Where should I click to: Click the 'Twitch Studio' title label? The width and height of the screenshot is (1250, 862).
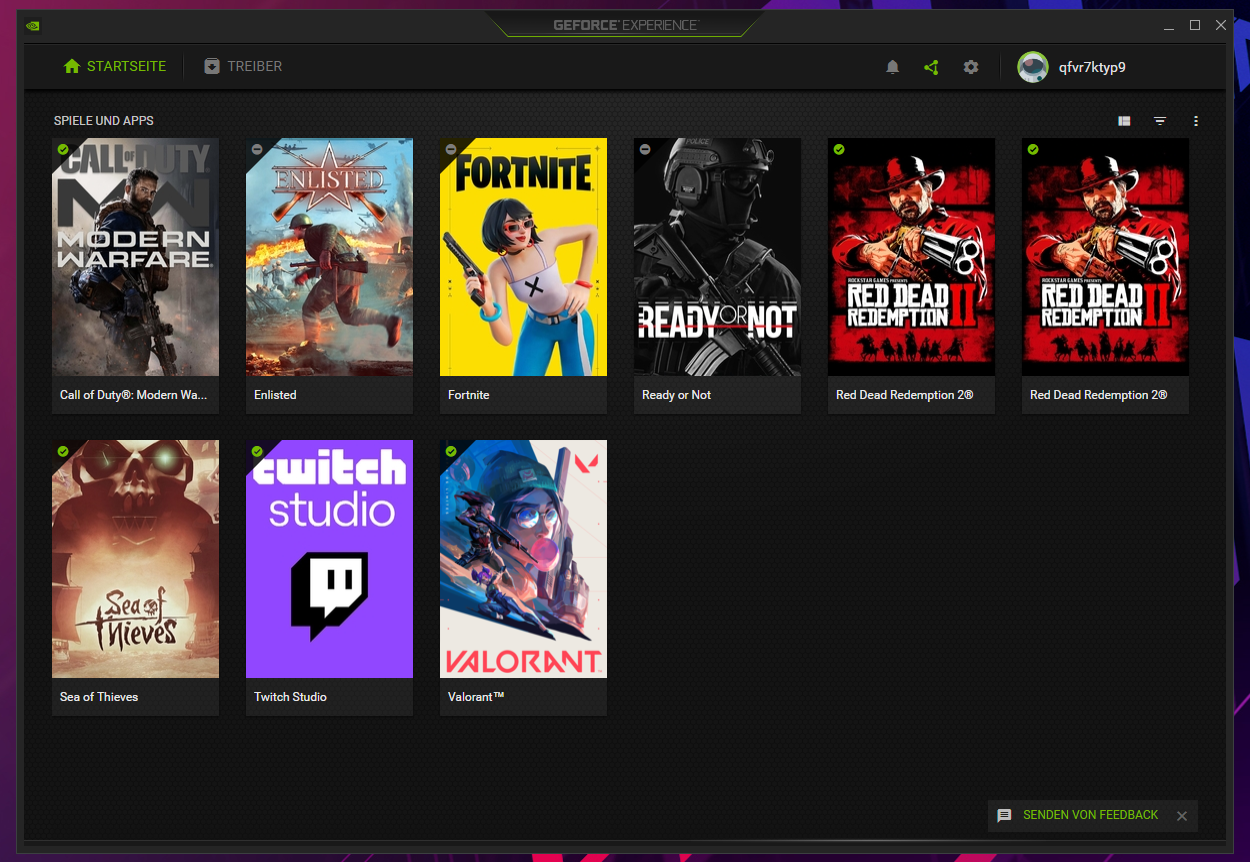point(290,697)
